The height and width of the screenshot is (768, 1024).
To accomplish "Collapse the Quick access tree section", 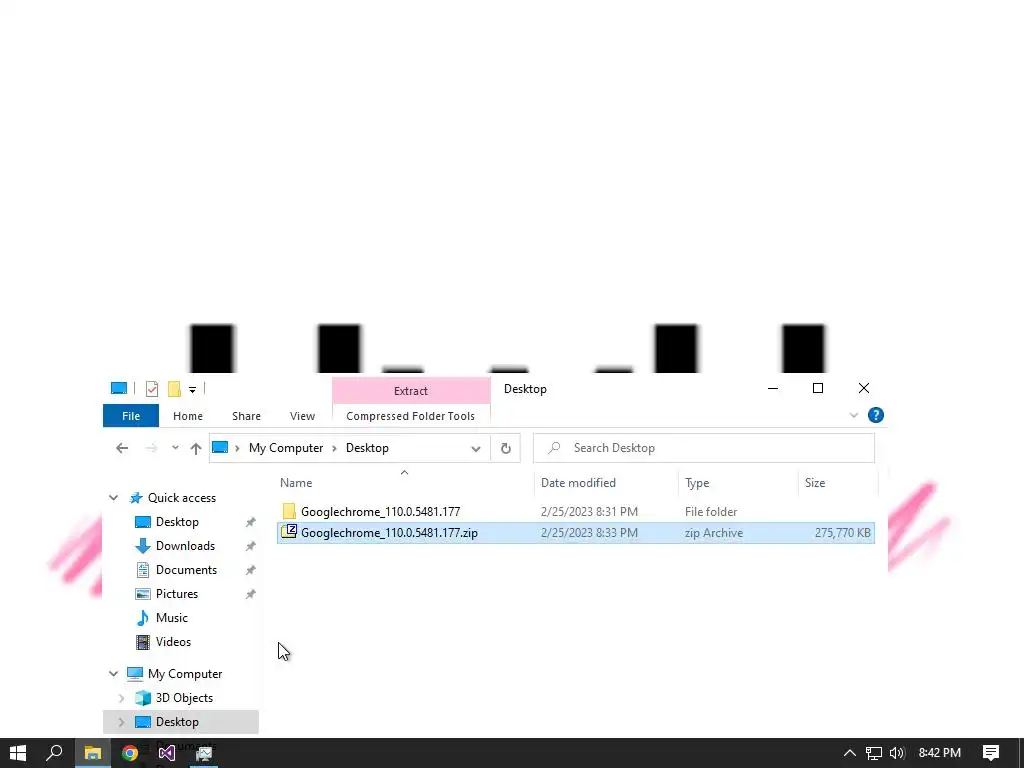I will (x=114, y=498).
